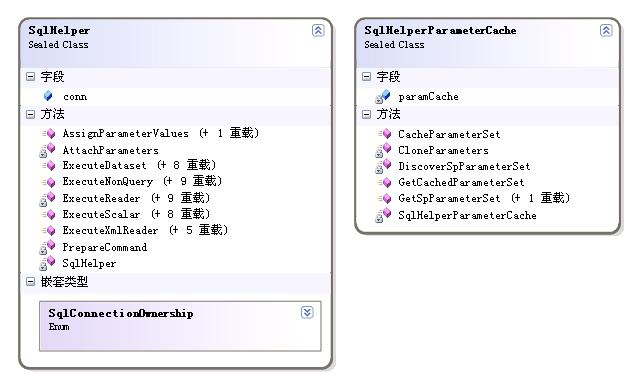This screenshot has width=639, height=382.
Task: Select GetCachedParameterSet method text
Action: click(x=461, y=182)
